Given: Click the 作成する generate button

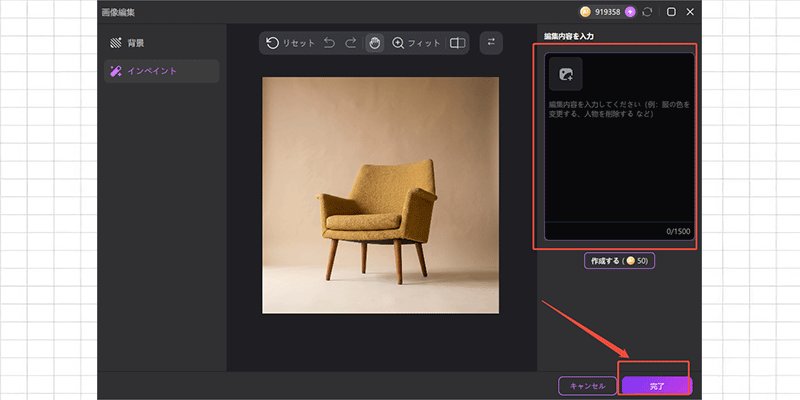Looking at the screenshot, I should (619, 261).
